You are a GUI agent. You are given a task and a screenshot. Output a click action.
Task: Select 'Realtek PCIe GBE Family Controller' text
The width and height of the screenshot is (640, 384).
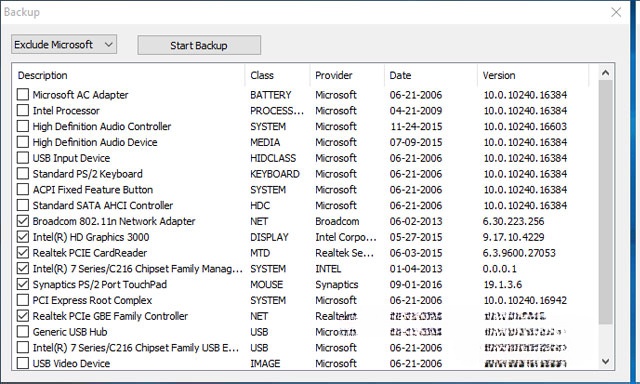click(110, 316)
